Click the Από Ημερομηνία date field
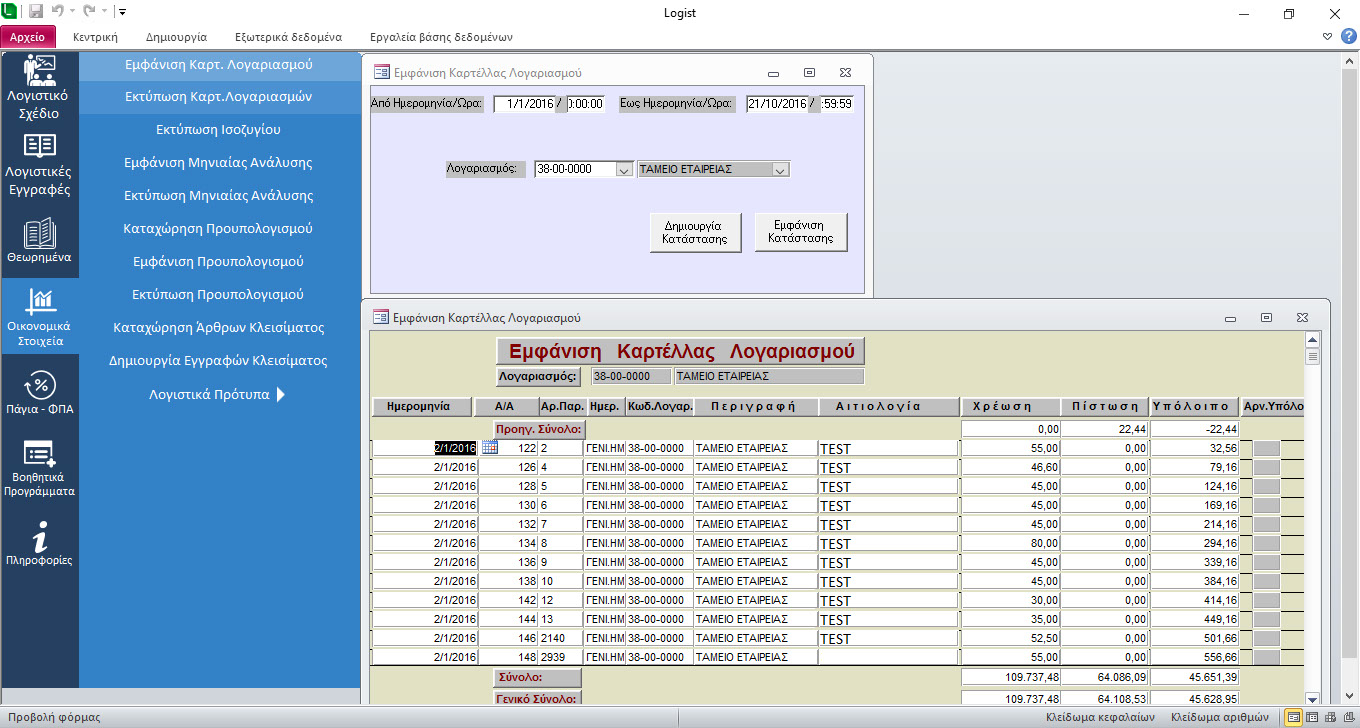 point(524,104)
